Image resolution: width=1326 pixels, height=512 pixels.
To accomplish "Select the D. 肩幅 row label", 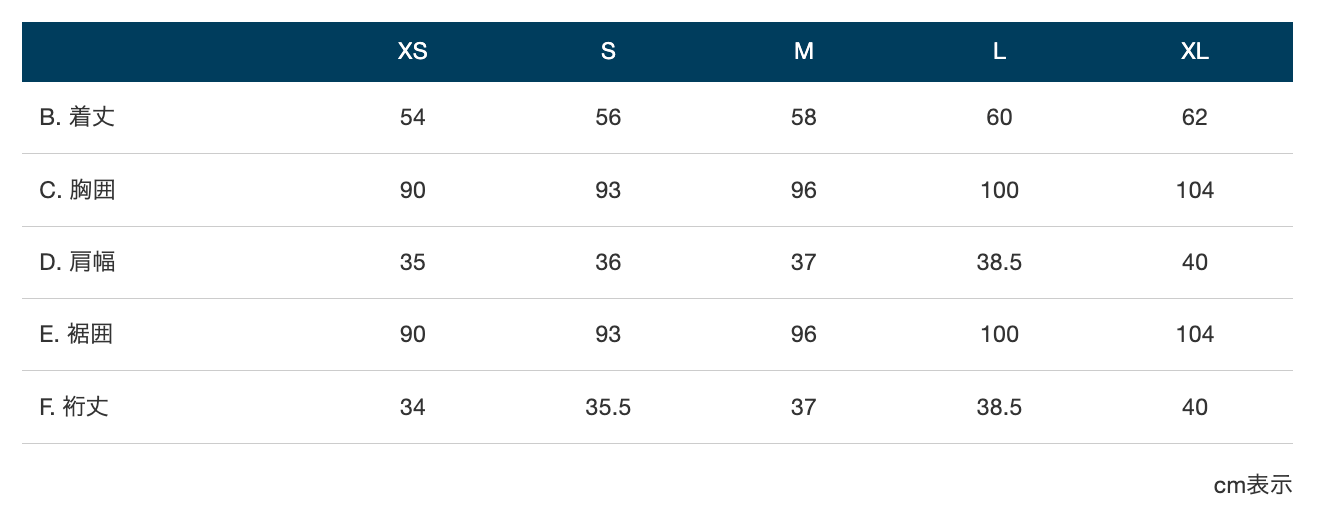I will click(77, 262).
